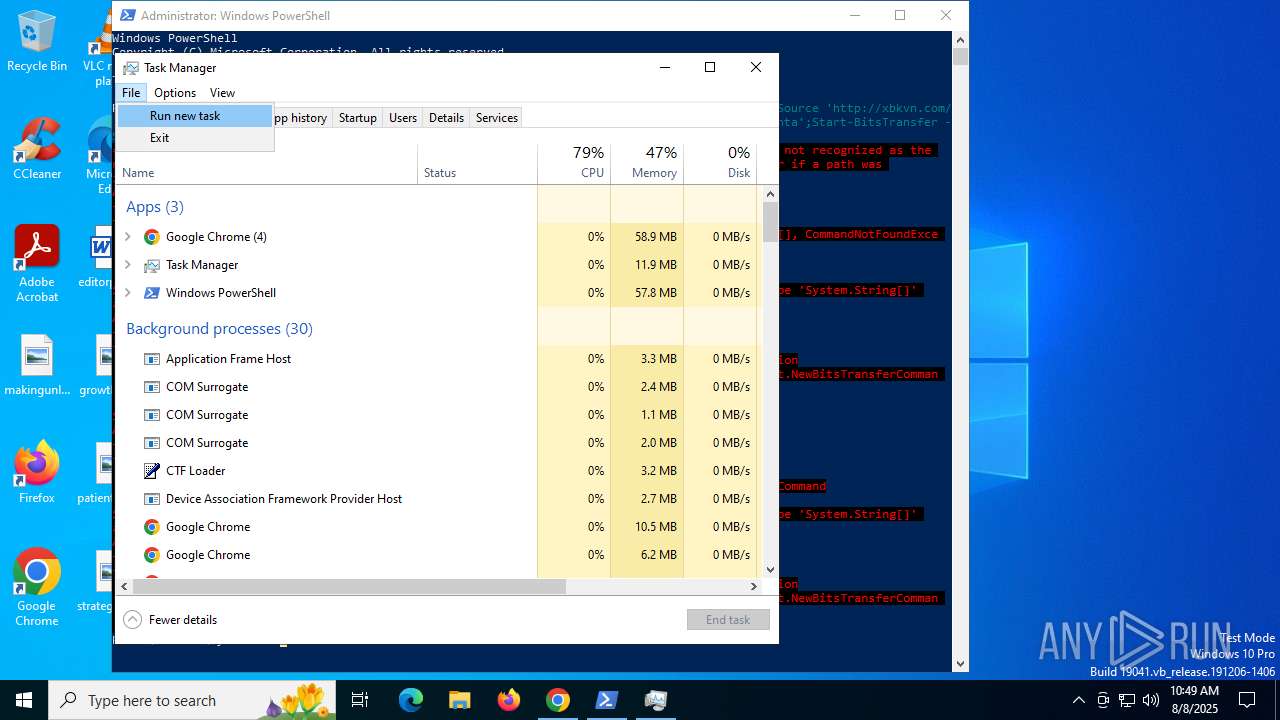The height and width of the screenshot is (720, 1280).
Task: Select the 58.9 MB memory cell for Chrome
Action: click(647, 237)
